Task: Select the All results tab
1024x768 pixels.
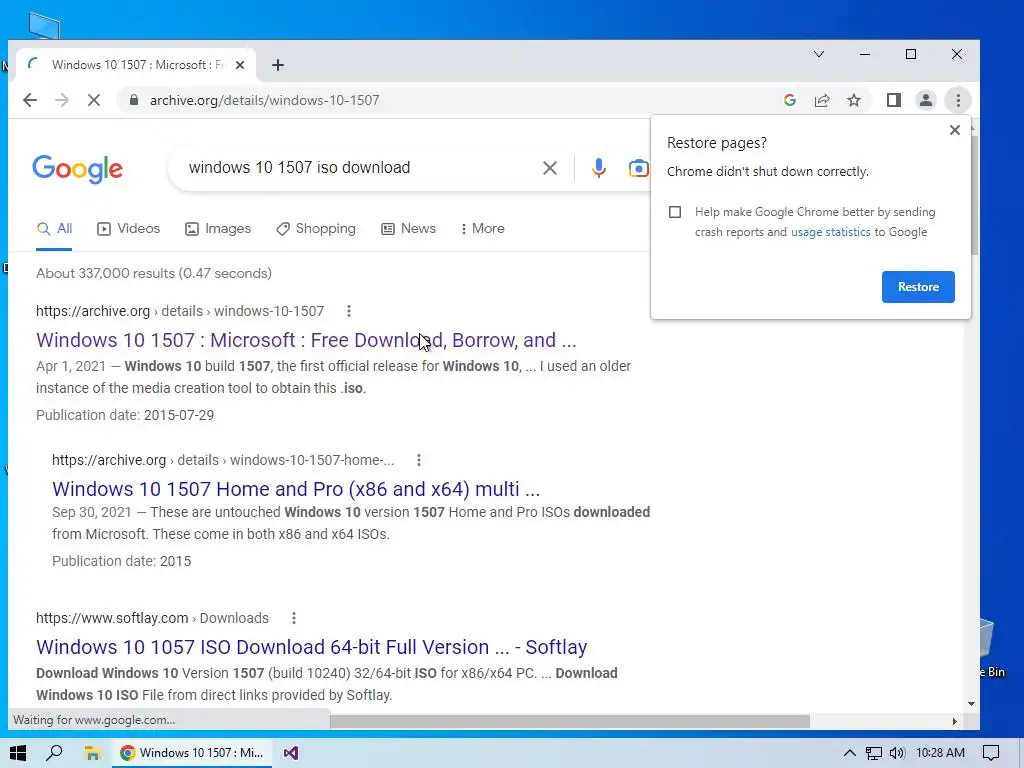Action: 54,229
